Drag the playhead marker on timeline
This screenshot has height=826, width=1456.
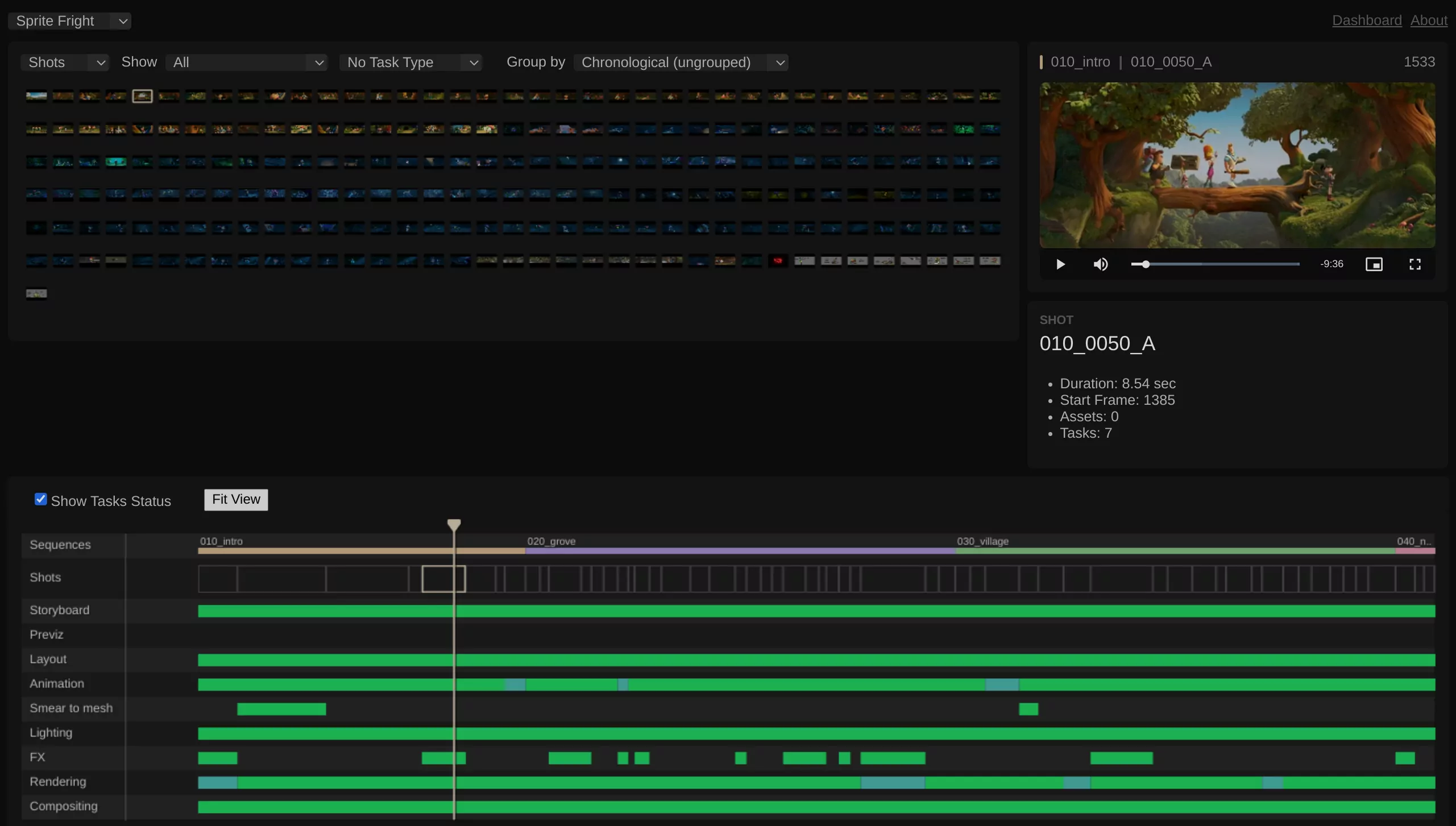pos(454,524)
